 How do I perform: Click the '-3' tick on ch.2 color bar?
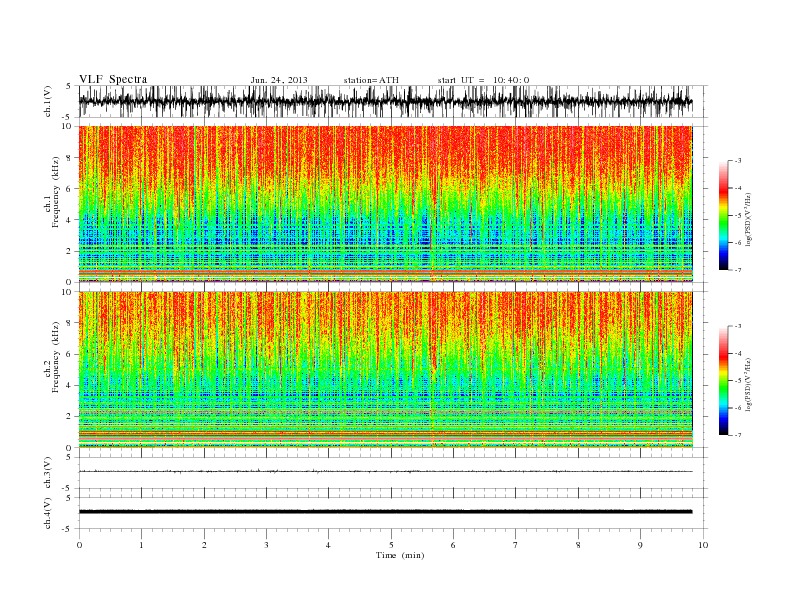[738, 326]
